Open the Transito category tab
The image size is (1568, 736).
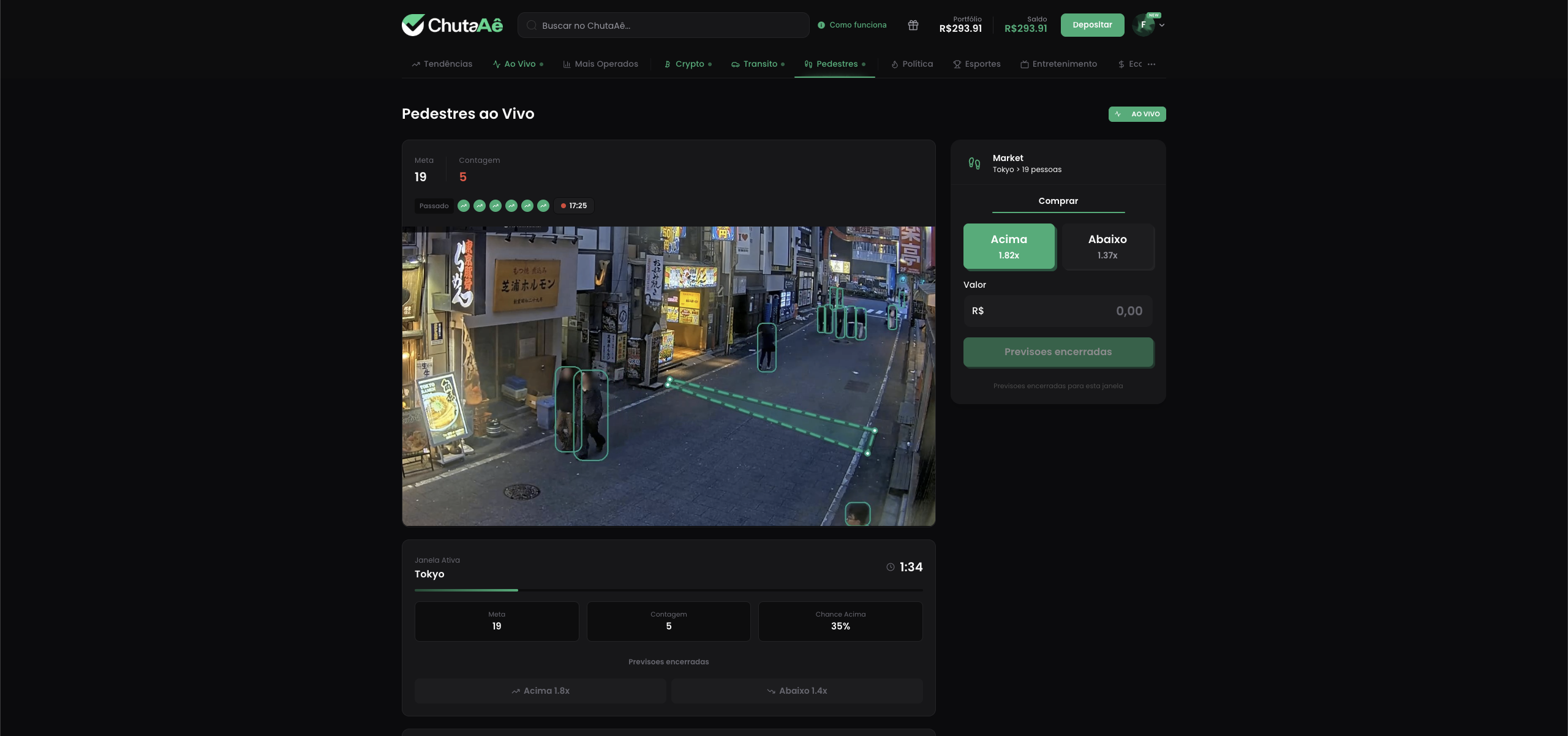[x=759, y=64]
